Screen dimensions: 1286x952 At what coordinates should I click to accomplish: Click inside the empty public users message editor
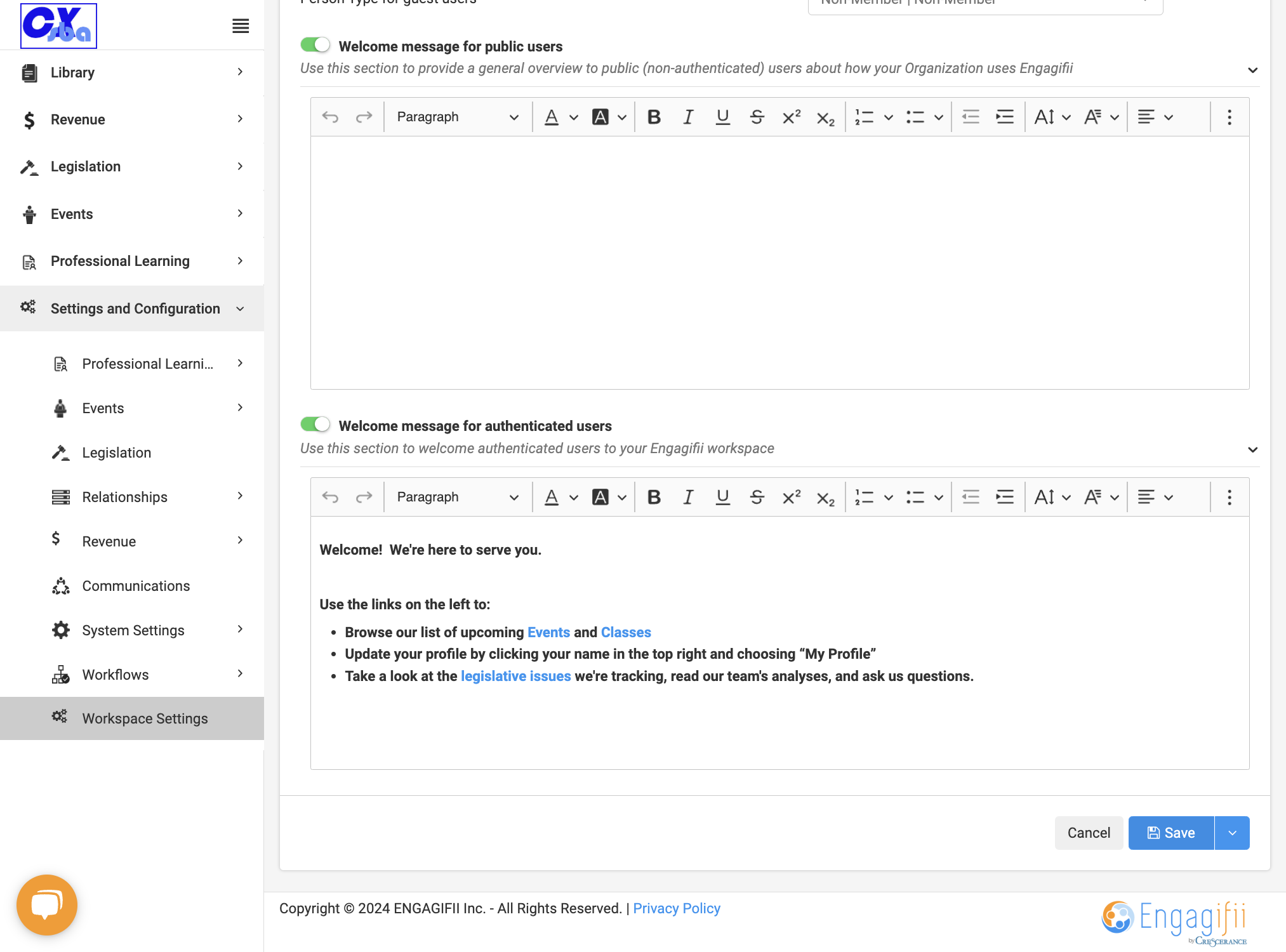[779, 263]
